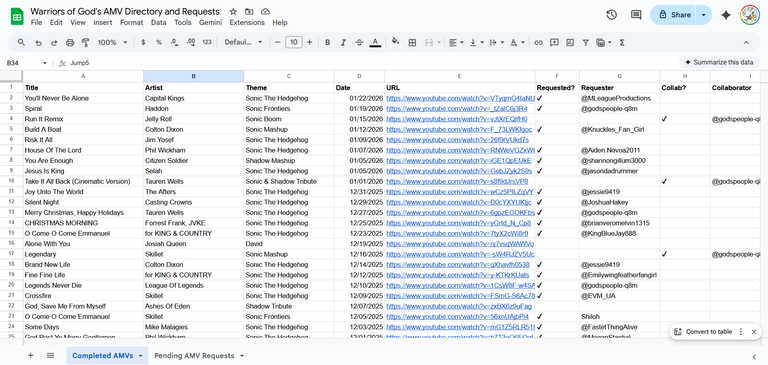
Task: Open the comments panel icon
Action: (x=636, y=15)
